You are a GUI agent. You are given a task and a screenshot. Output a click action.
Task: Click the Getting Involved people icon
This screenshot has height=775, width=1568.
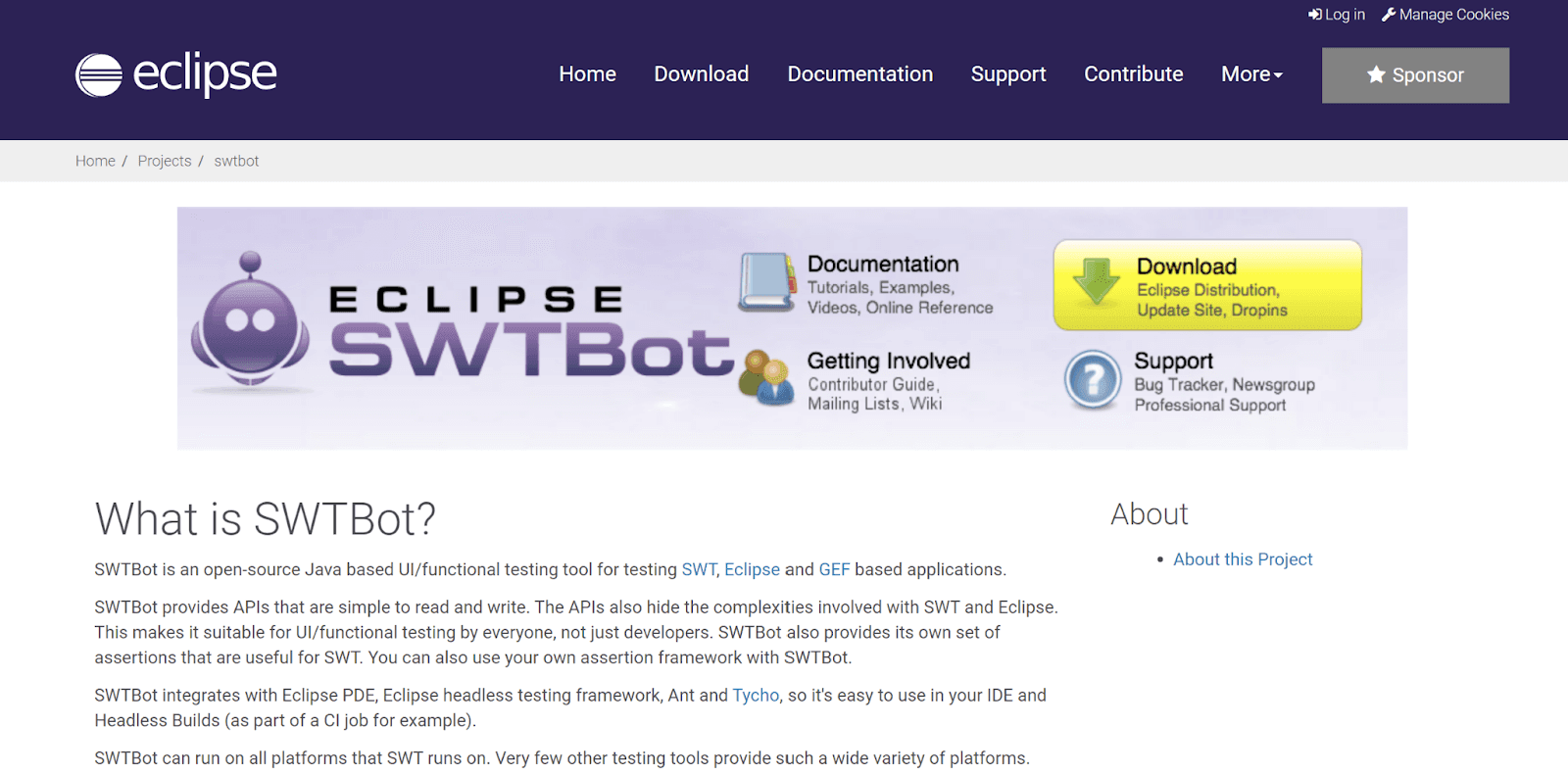[767, 377]
